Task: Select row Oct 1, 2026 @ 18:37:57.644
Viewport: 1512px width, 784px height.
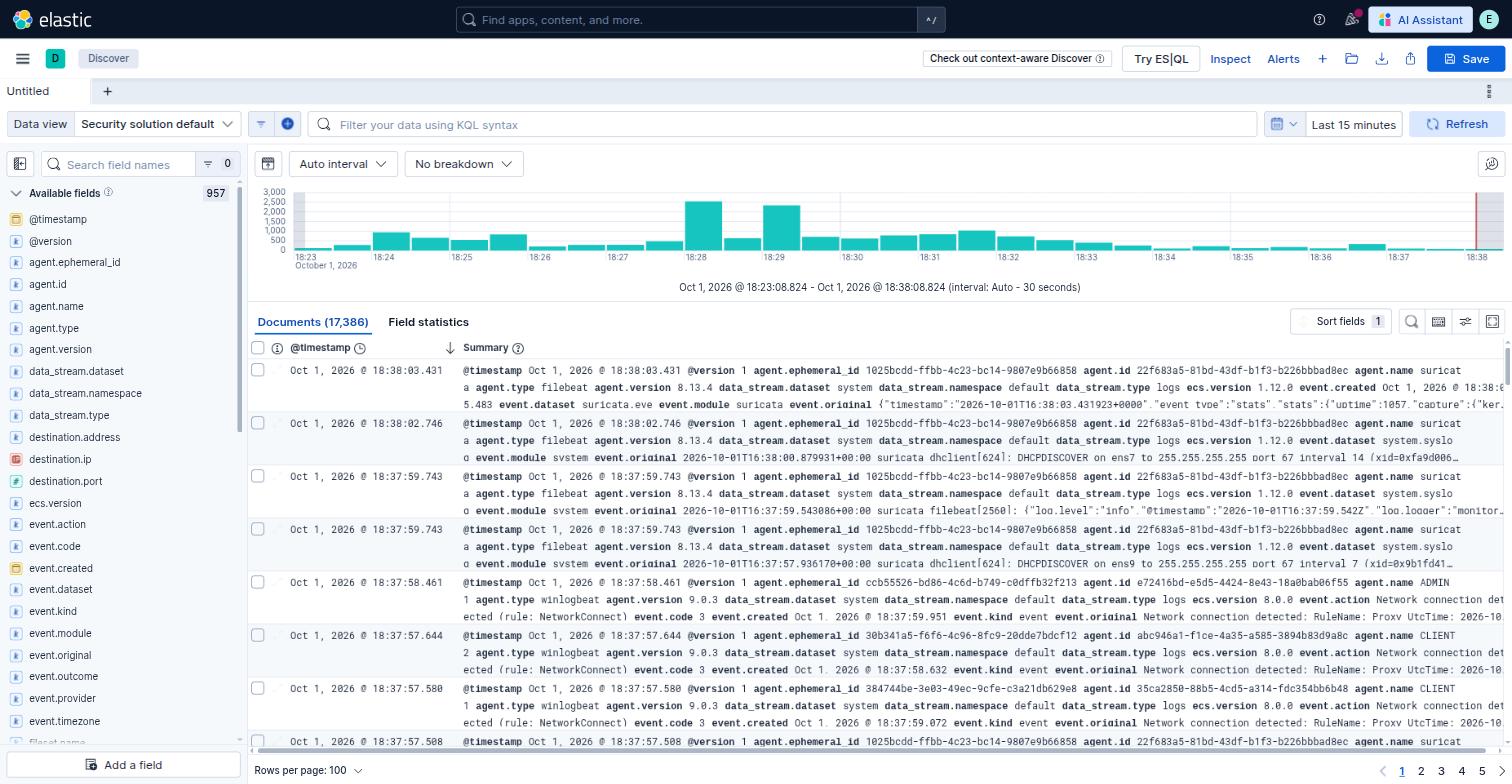Action: click(x=258, y=635)
